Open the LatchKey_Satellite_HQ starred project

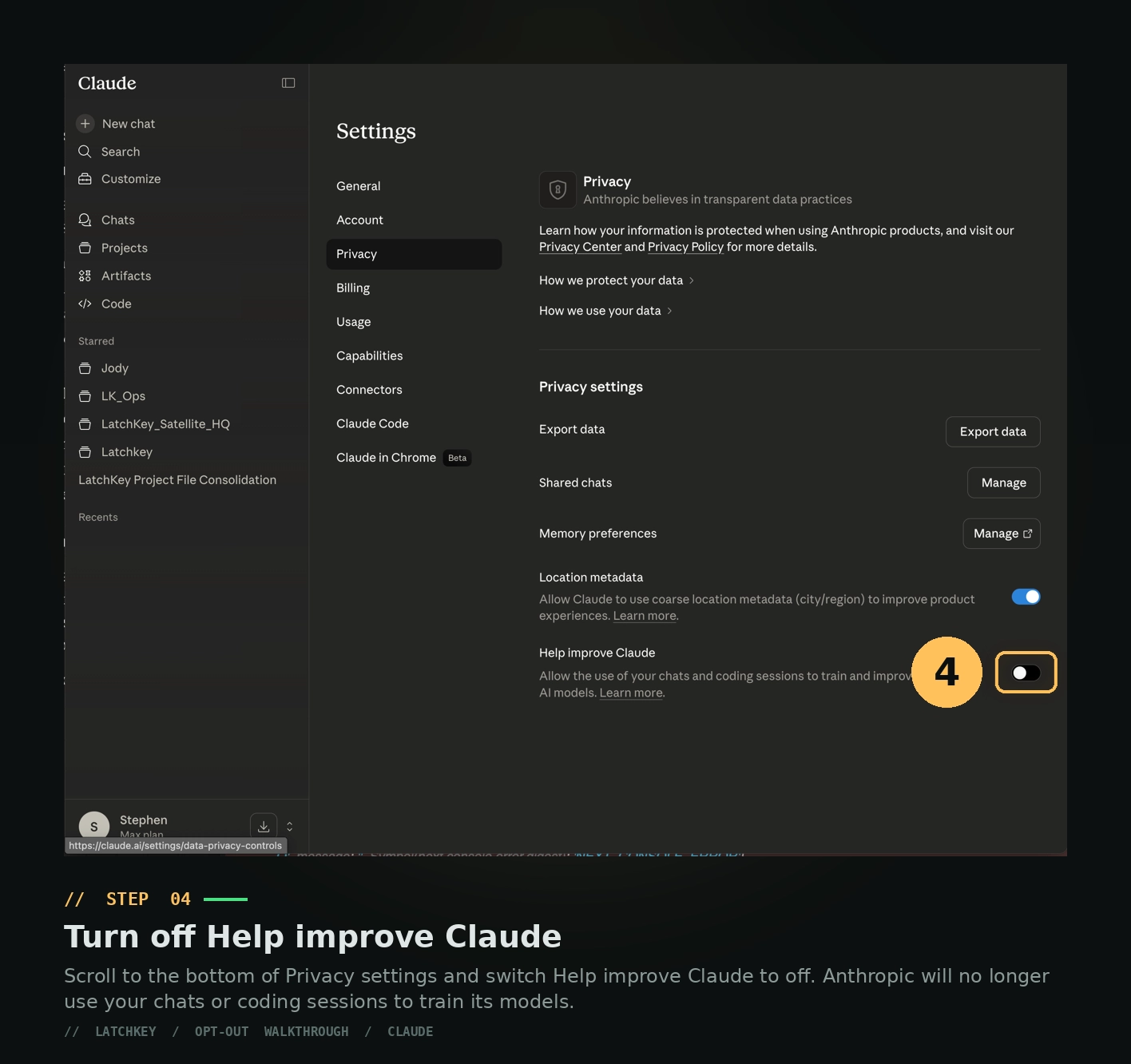(165, 424)
